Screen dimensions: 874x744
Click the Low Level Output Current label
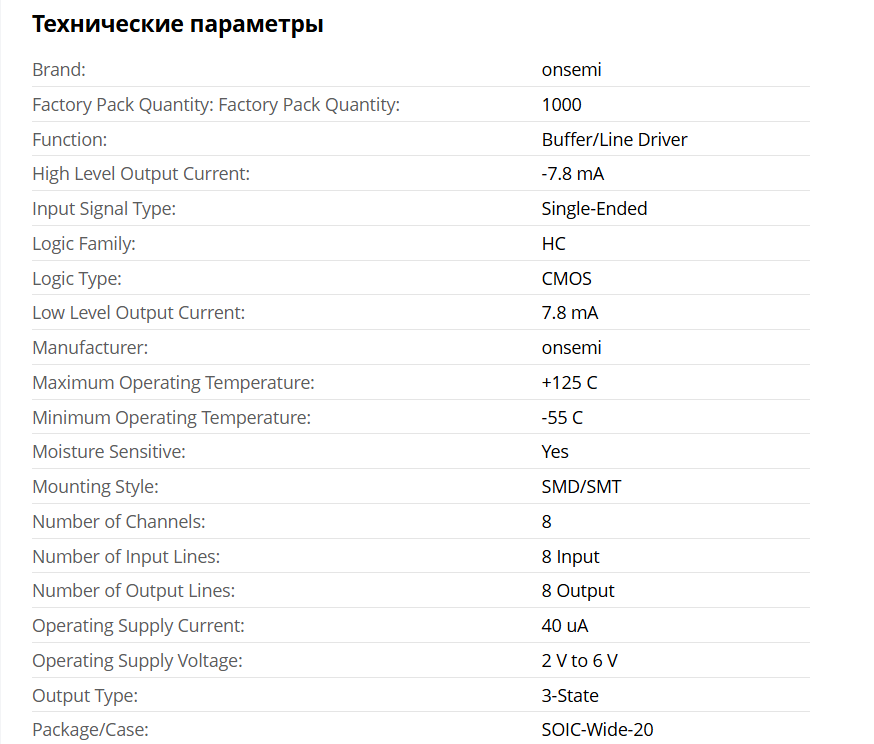point(138,313)
